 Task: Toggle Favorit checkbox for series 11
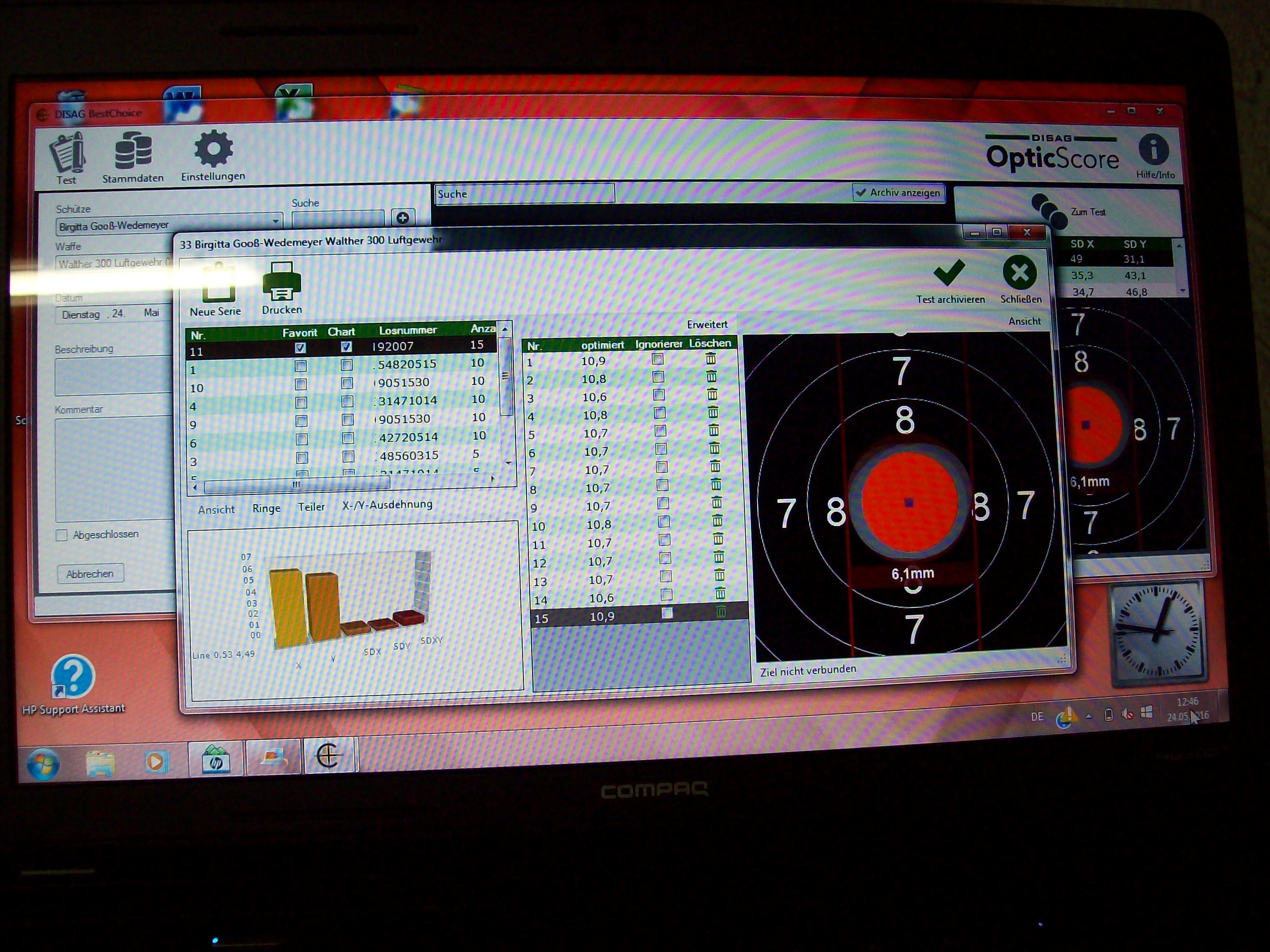pyautogui.click(x=300, y=348)
